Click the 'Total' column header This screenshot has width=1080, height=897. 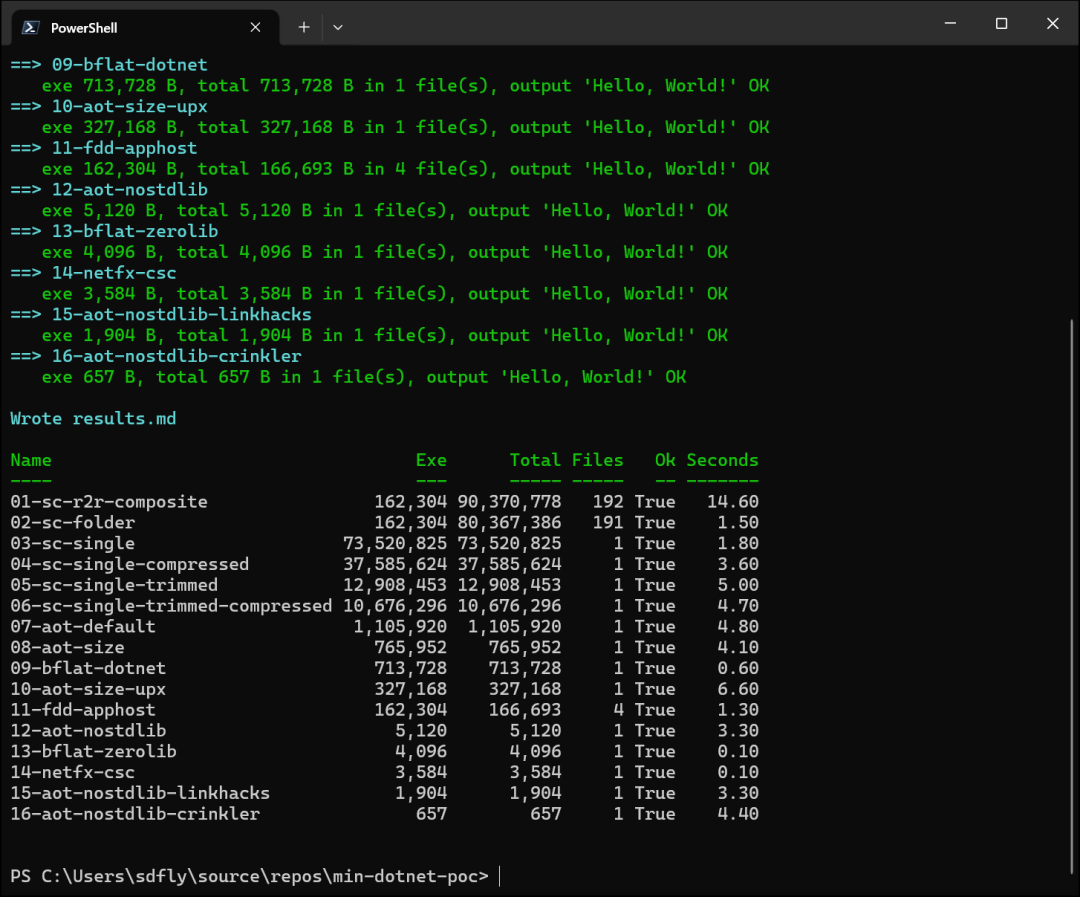(x=535, y=460)
